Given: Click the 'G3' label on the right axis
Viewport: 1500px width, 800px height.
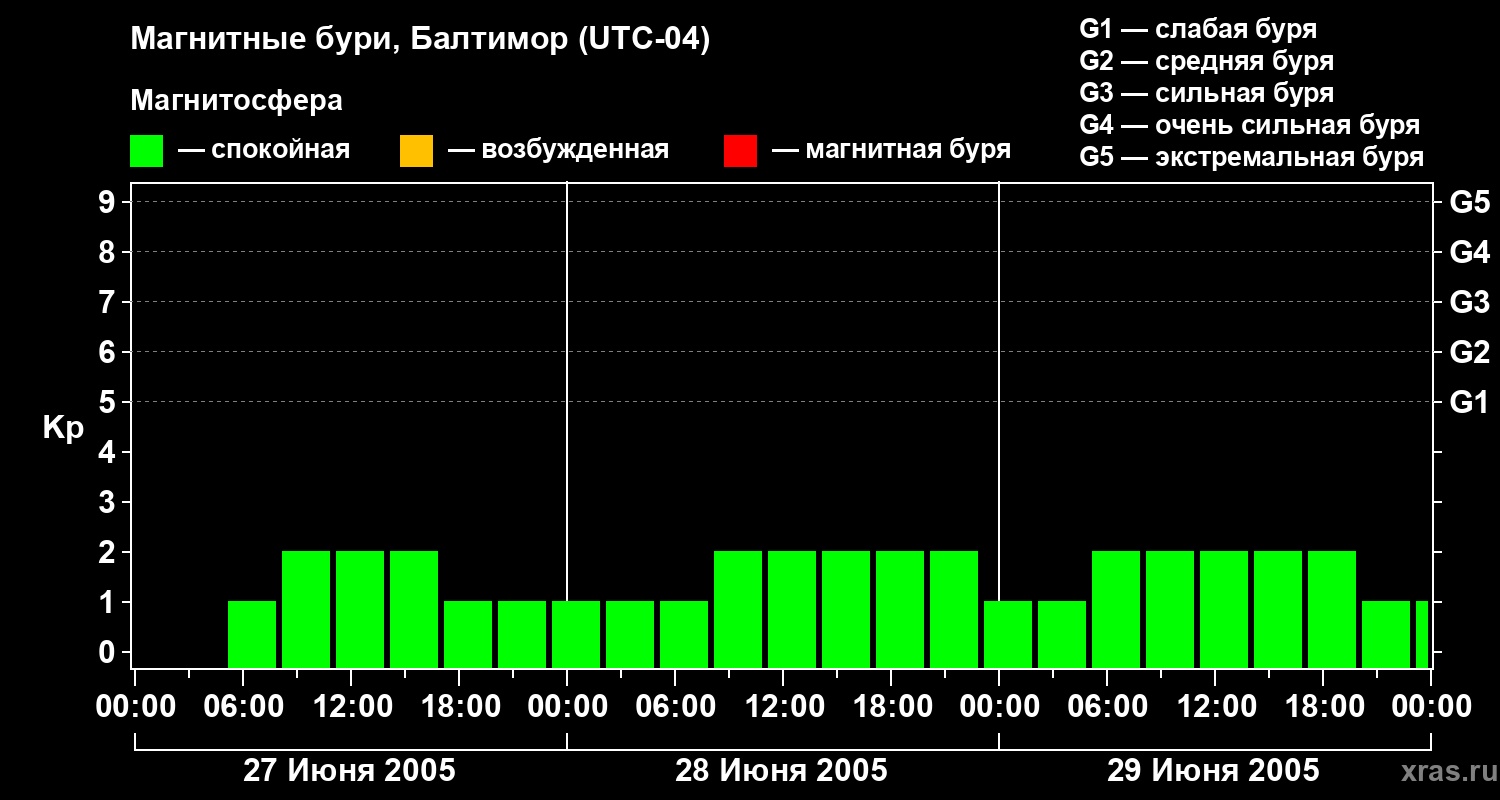Looking at the screenshot, I should click(x=1469, y=302).
